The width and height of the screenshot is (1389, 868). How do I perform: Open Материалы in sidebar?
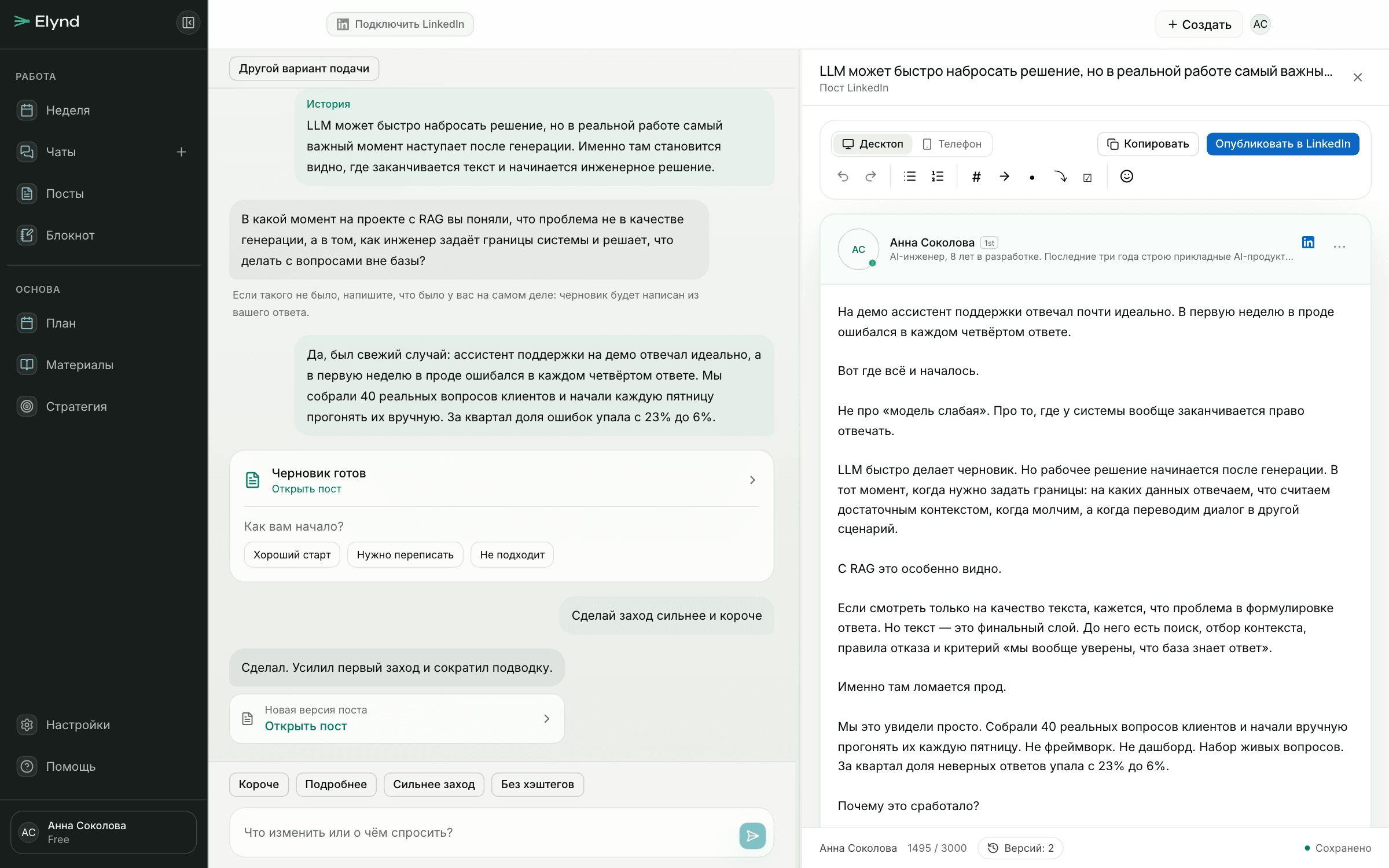(104, 365)
